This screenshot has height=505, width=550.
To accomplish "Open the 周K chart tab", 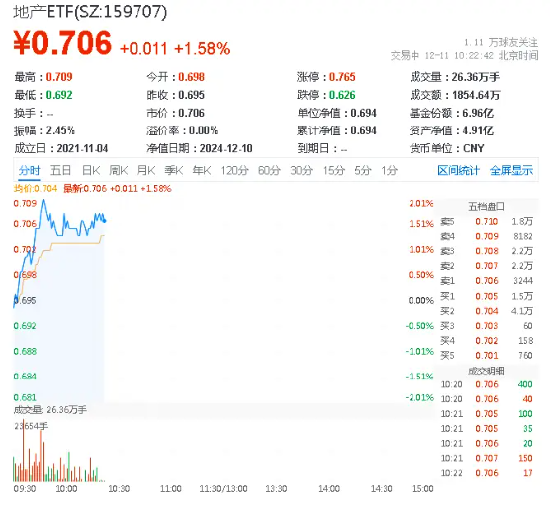I will tap(119, 171).
